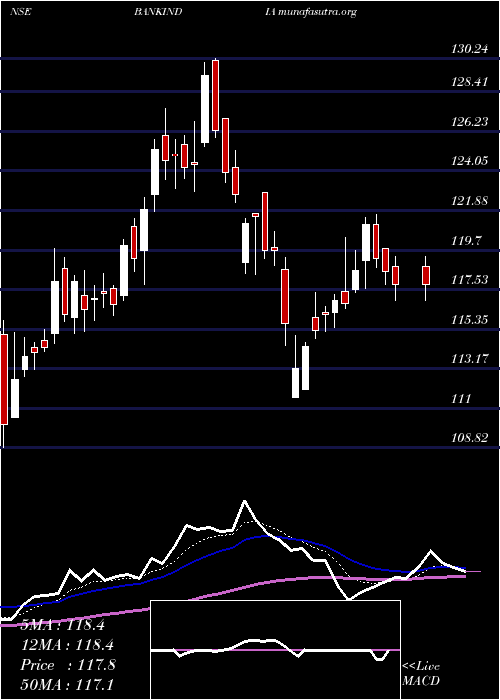This screenshot has height=700, width=500.
Task: Click the 117.53 price axis label
Action: pyautogui.click(x=469, y=280)
